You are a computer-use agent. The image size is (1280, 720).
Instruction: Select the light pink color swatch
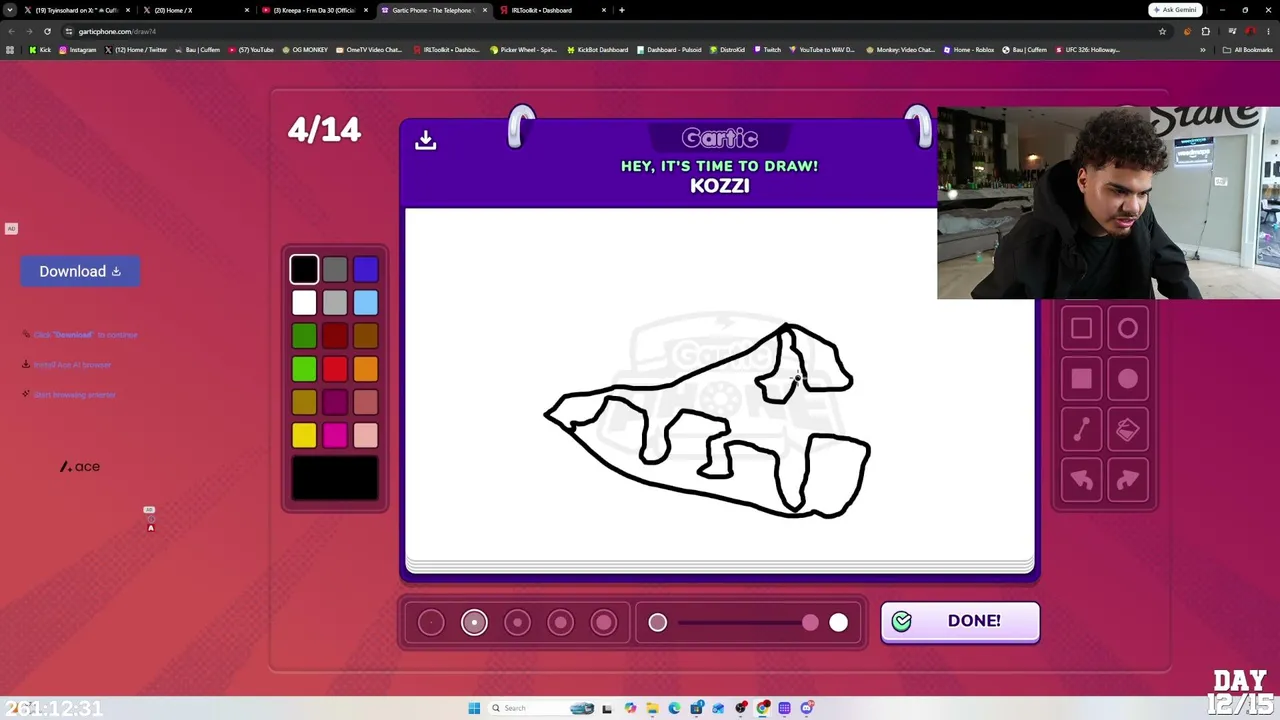point(366,435)
